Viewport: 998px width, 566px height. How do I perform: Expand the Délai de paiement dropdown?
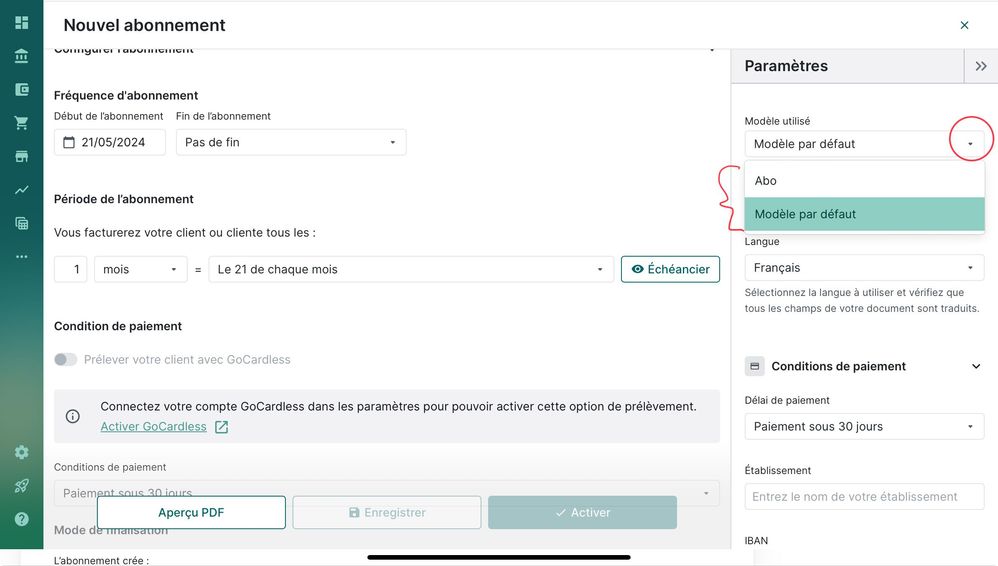point(864,426)
